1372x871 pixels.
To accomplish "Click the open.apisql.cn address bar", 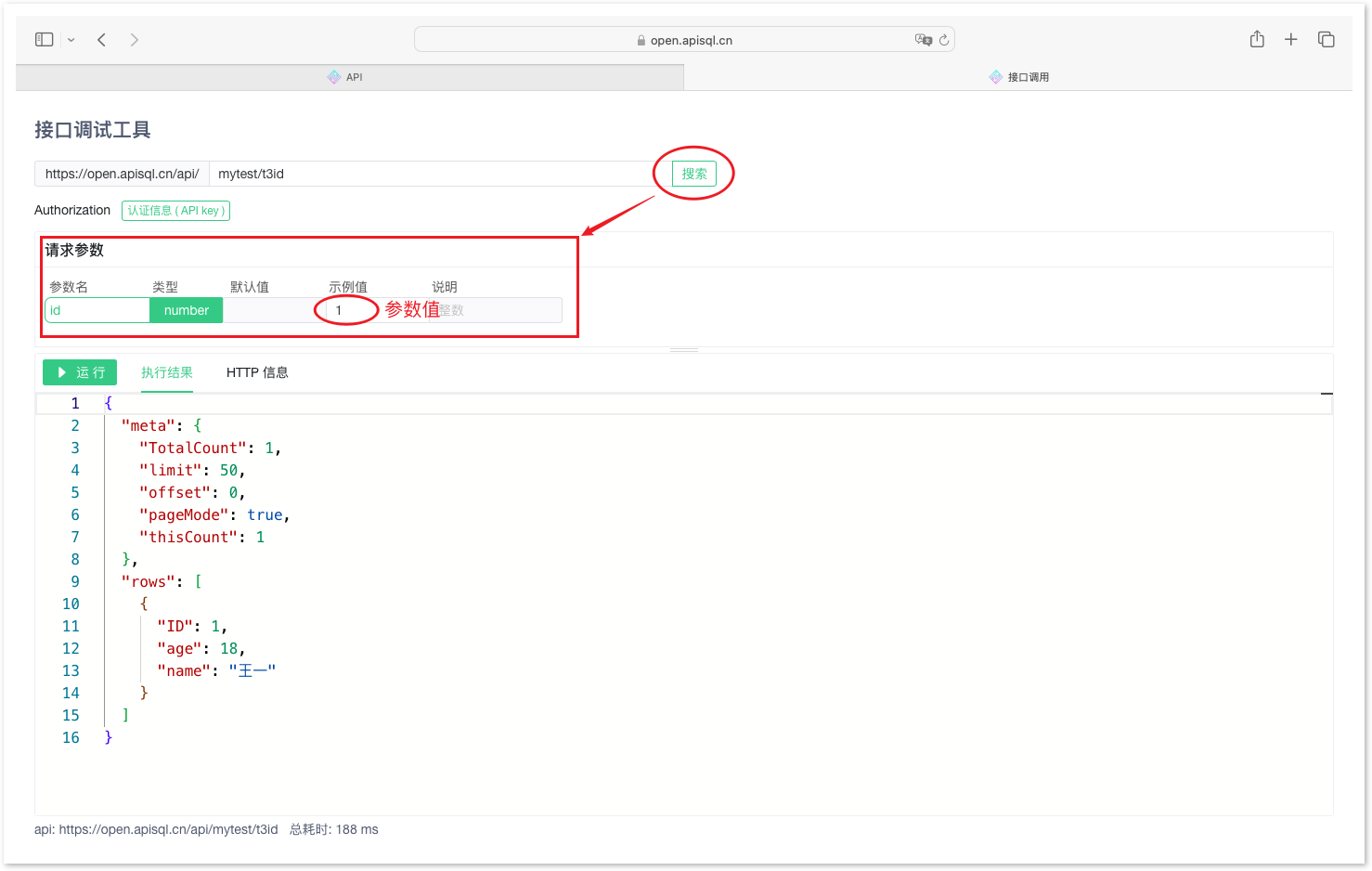I will [x=684, y=40].
